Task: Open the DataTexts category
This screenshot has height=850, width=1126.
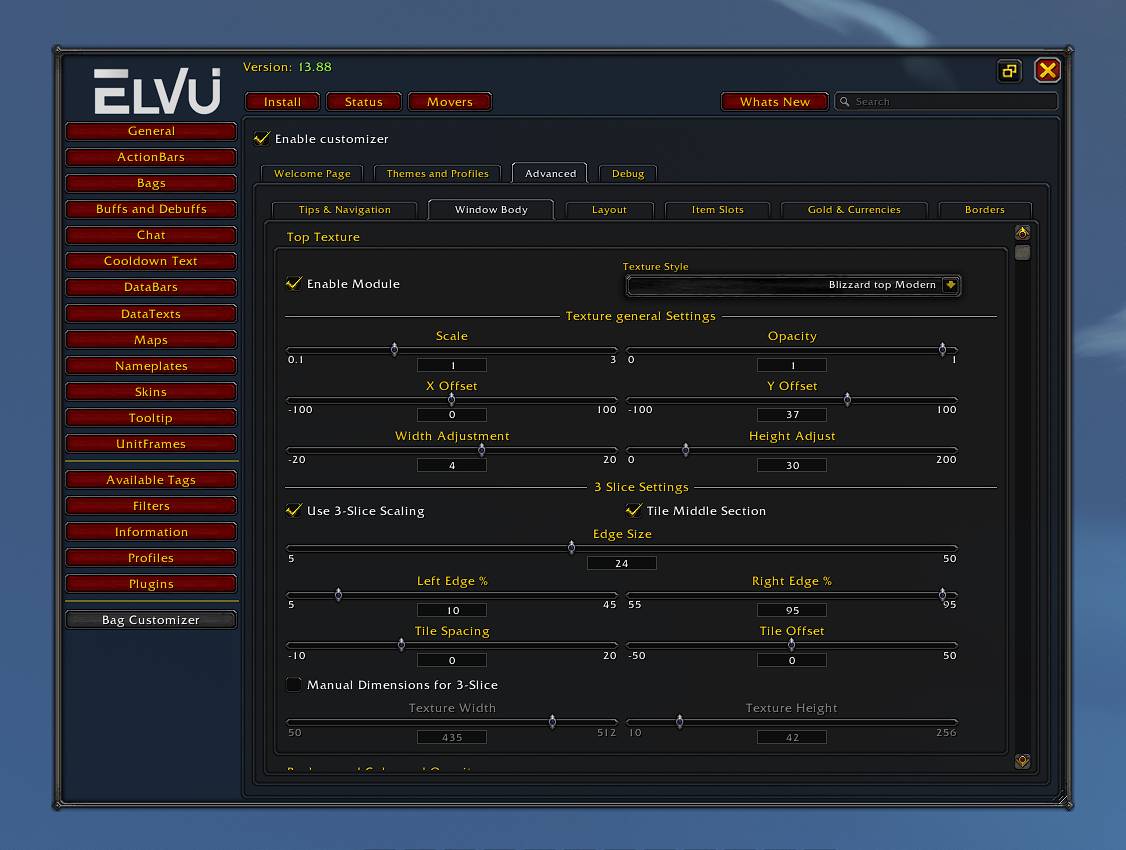Action: (x=151, y=314)
